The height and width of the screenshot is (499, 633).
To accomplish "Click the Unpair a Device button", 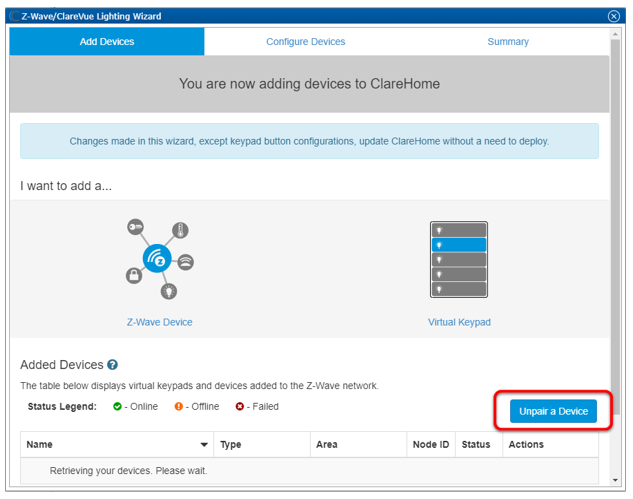I will pos(553,411).
